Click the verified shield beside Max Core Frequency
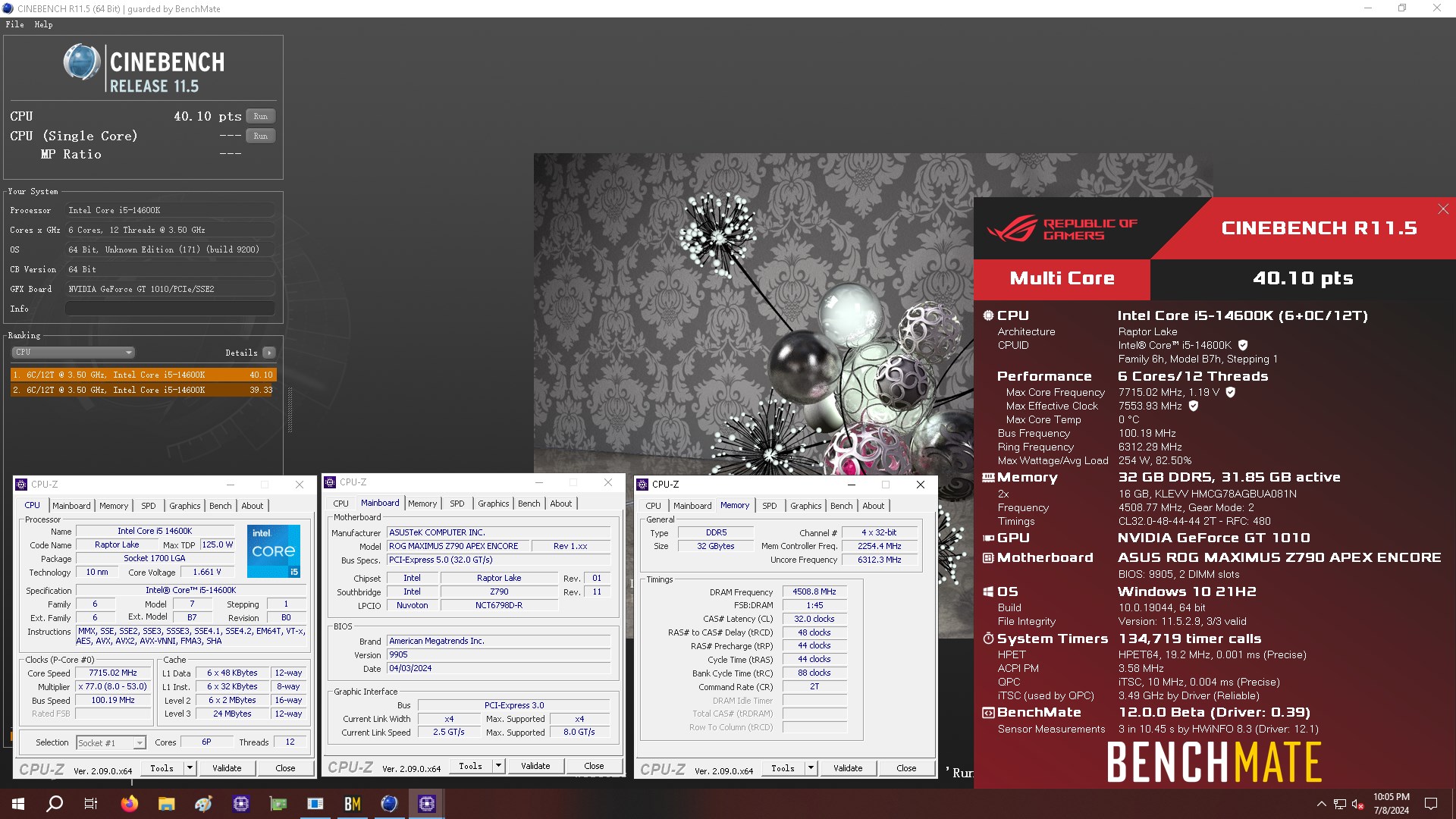The width and height of the screenshot is (1456, 819). pos(1231,392)
